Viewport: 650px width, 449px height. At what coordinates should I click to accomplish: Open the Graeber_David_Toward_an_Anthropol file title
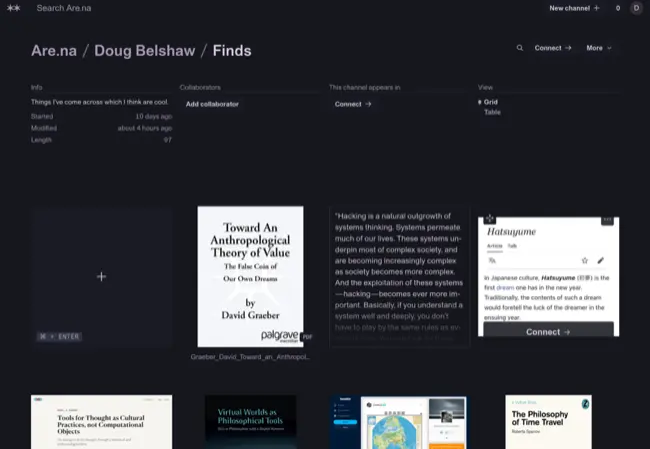pyautogui.click(x=250, y=357)
